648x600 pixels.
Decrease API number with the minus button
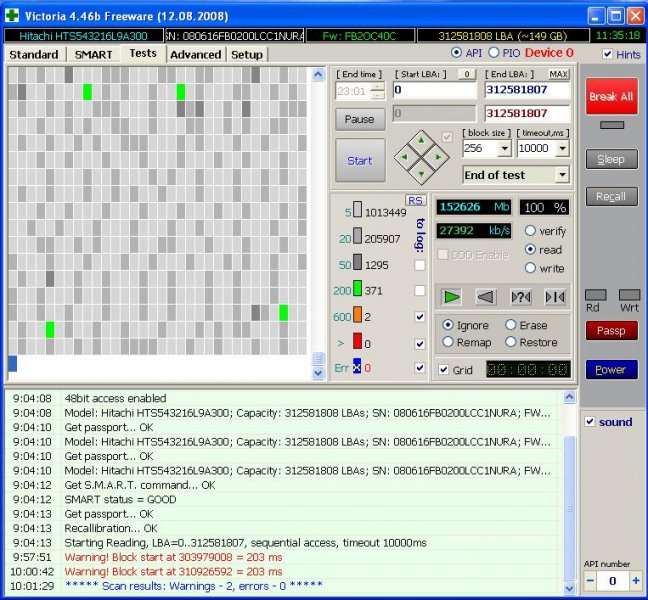coord(590,581)
